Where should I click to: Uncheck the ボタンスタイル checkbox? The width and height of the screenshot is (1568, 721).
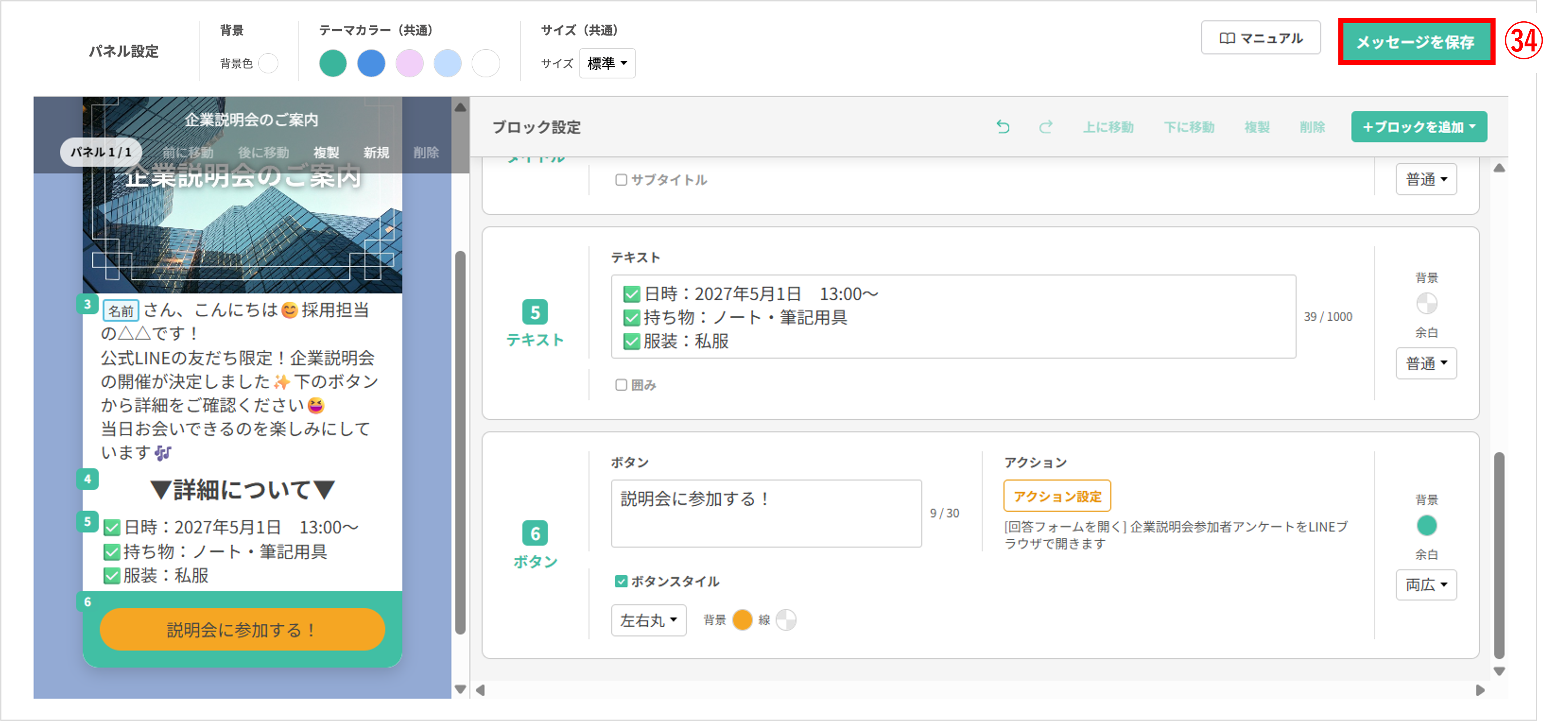[621, 581]
